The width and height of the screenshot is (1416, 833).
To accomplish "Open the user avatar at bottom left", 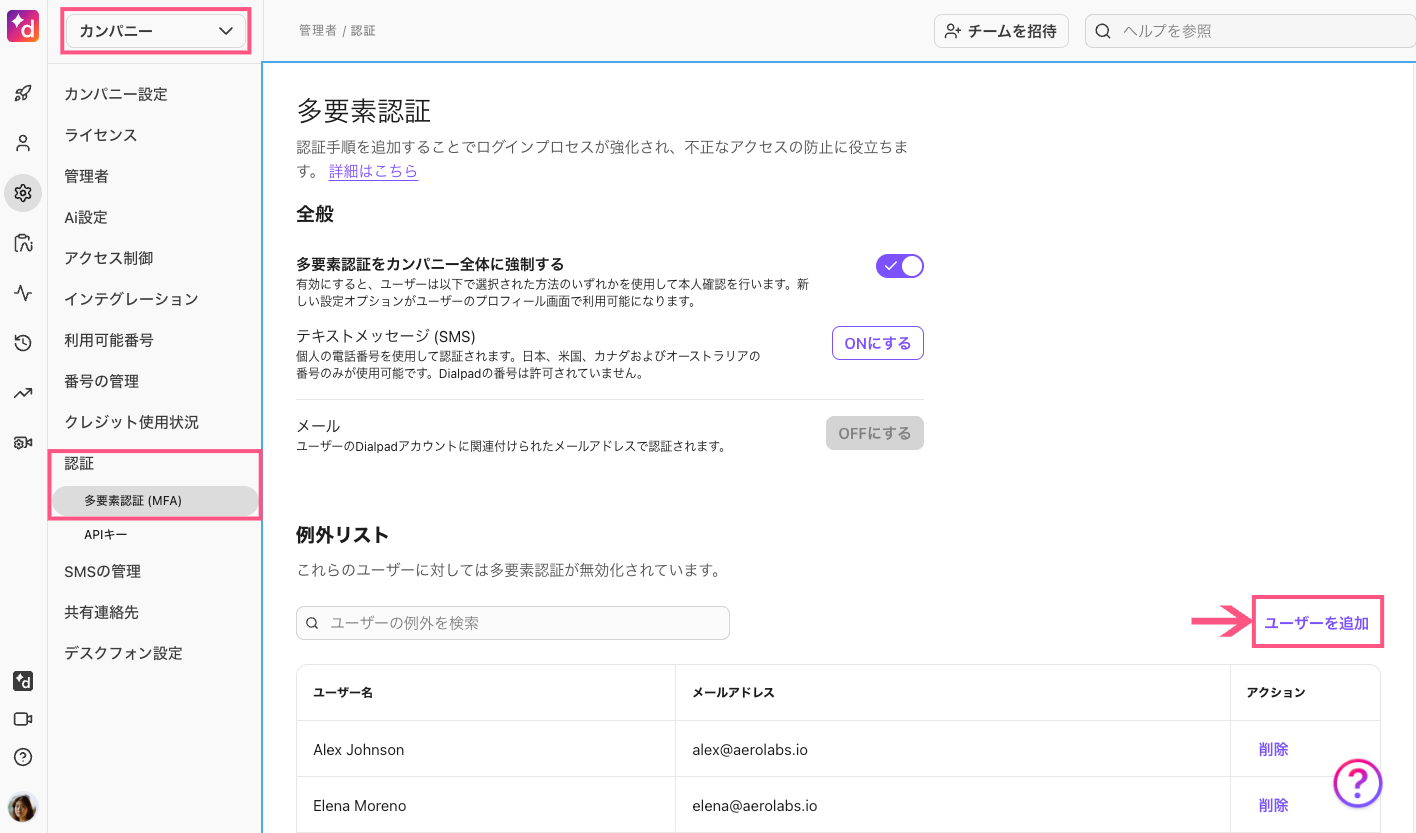I will pos(23,806).
